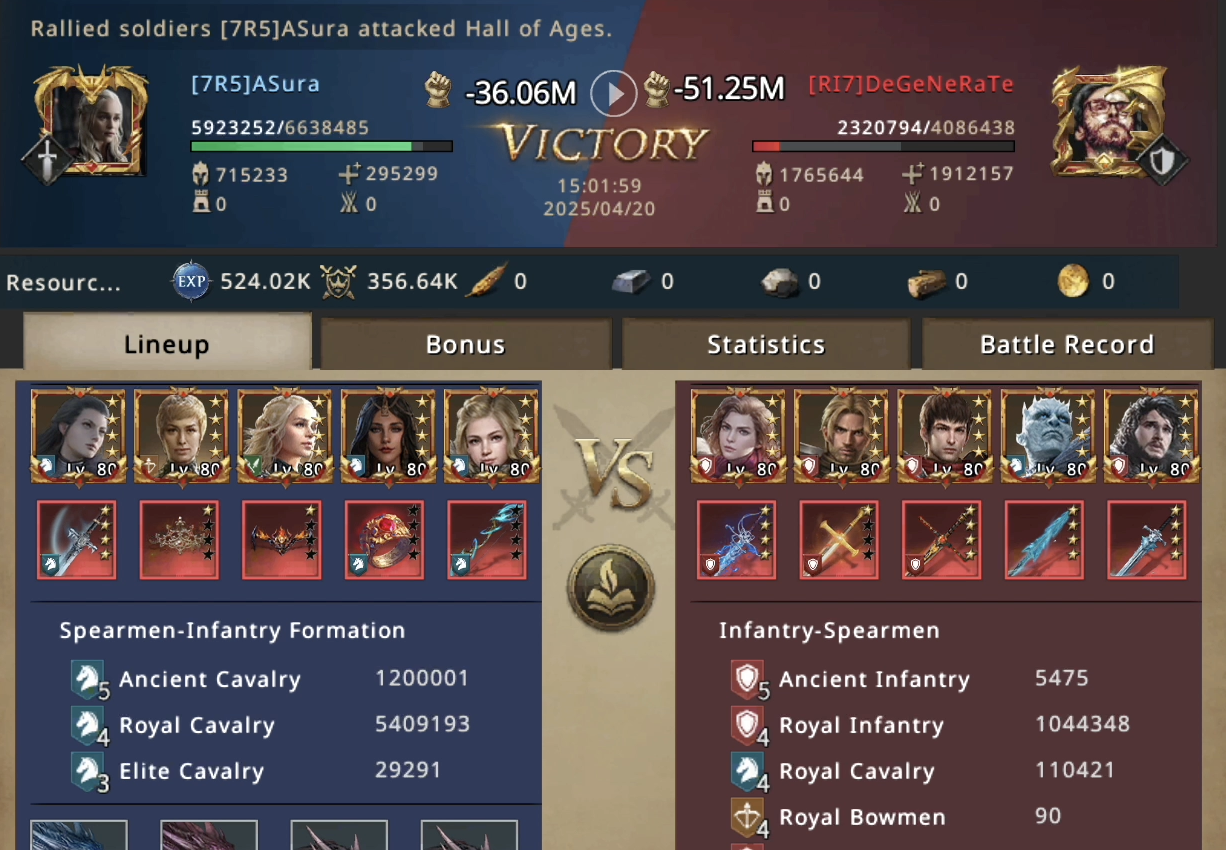Image resolution: width=1226 pixels, height=850 pixels.
Task: Switch to the Bonus tab
Action: click(465, 345)
